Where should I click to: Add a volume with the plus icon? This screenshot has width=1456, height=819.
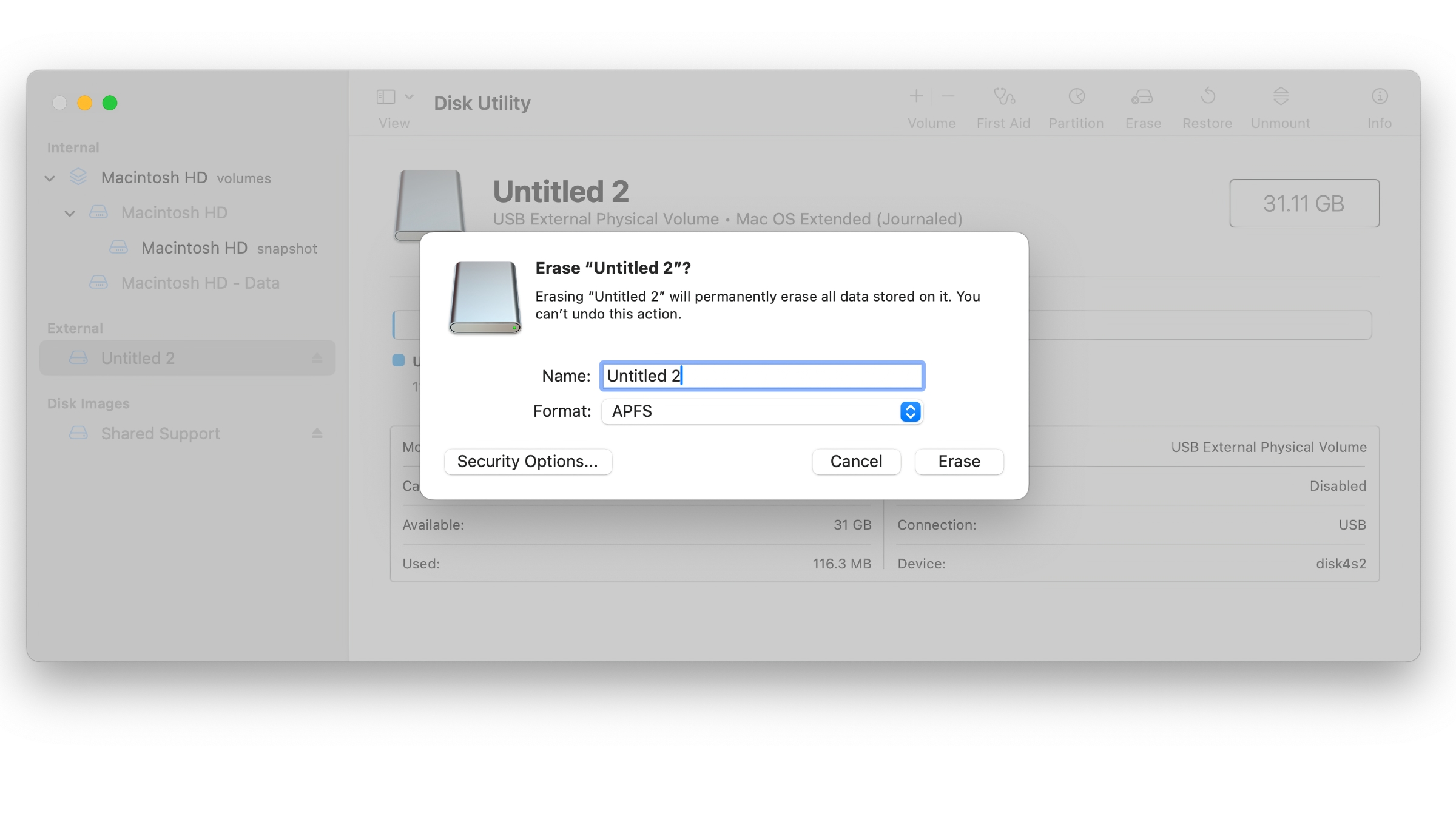point(916,96)
